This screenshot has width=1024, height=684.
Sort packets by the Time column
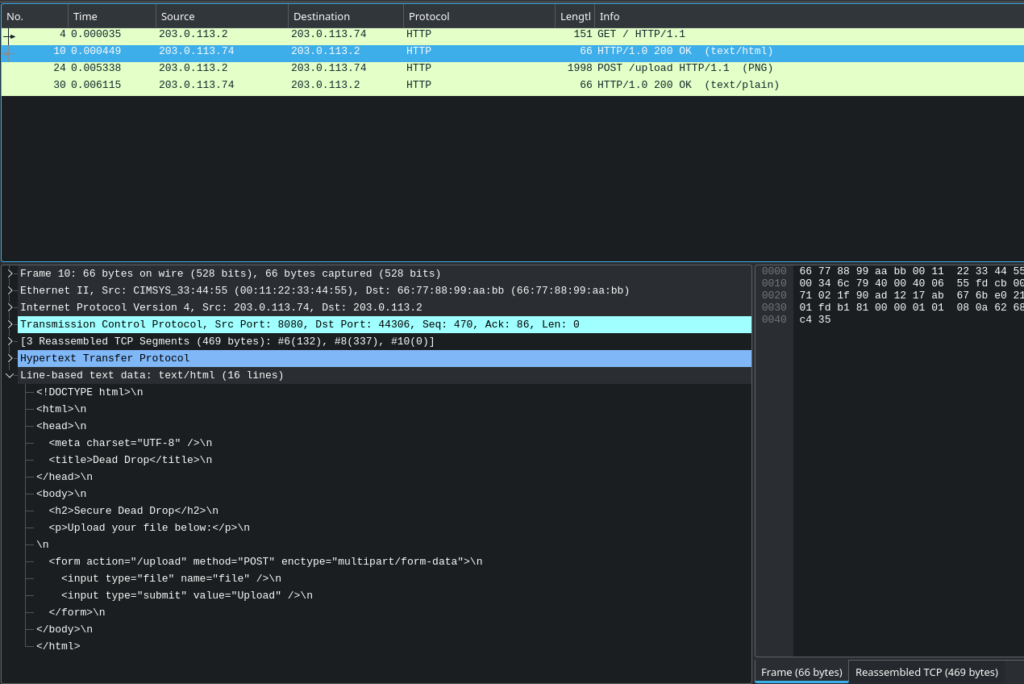coord(112,16)
